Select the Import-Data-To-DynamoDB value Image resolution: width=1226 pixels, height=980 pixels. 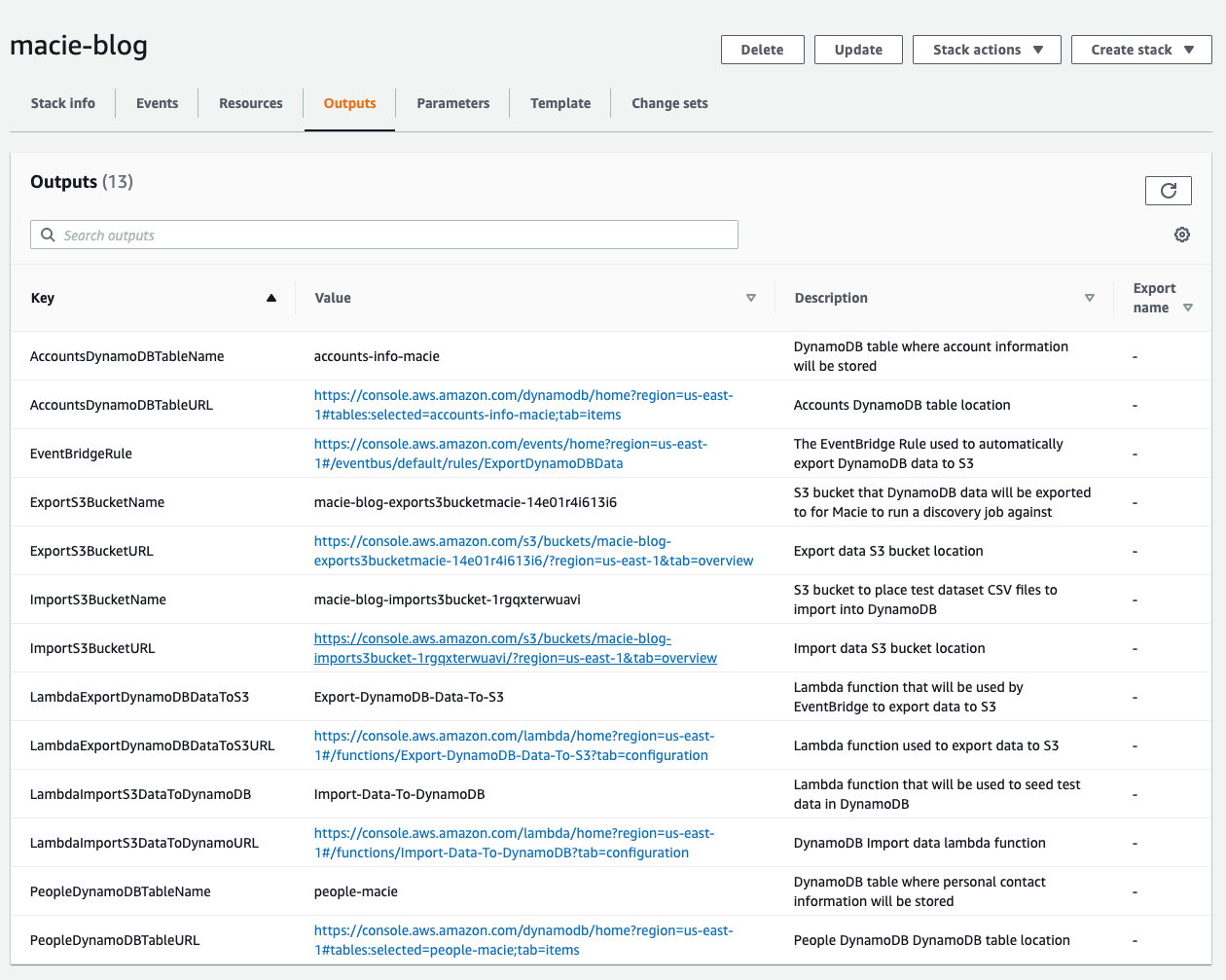pyautogui.click(x=399, y=794)
